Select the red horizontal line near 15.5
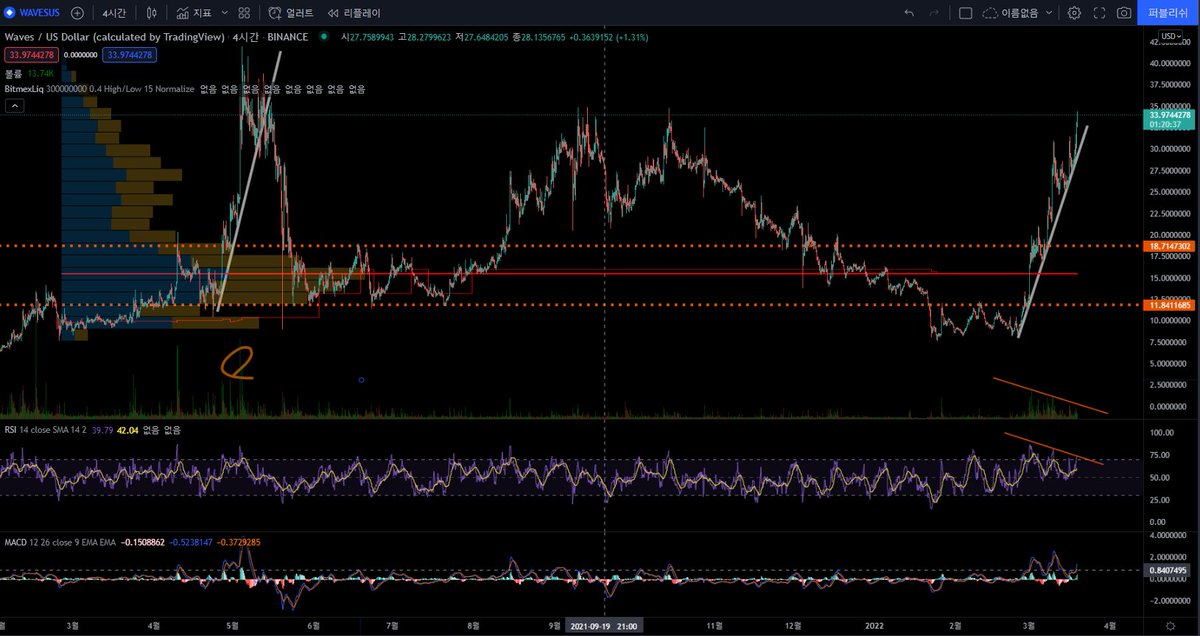 [569, 273]
